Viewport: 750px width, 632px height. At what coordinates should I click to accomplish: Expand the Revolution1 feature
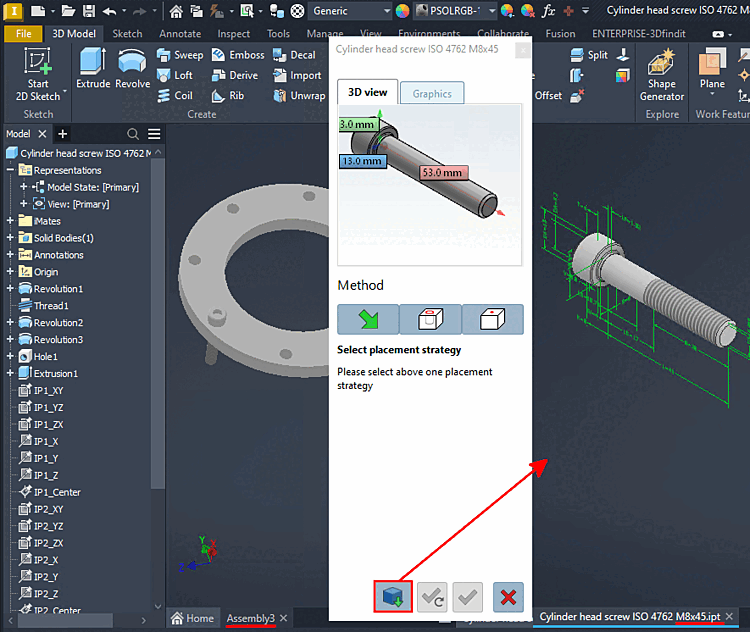[10, 288]
